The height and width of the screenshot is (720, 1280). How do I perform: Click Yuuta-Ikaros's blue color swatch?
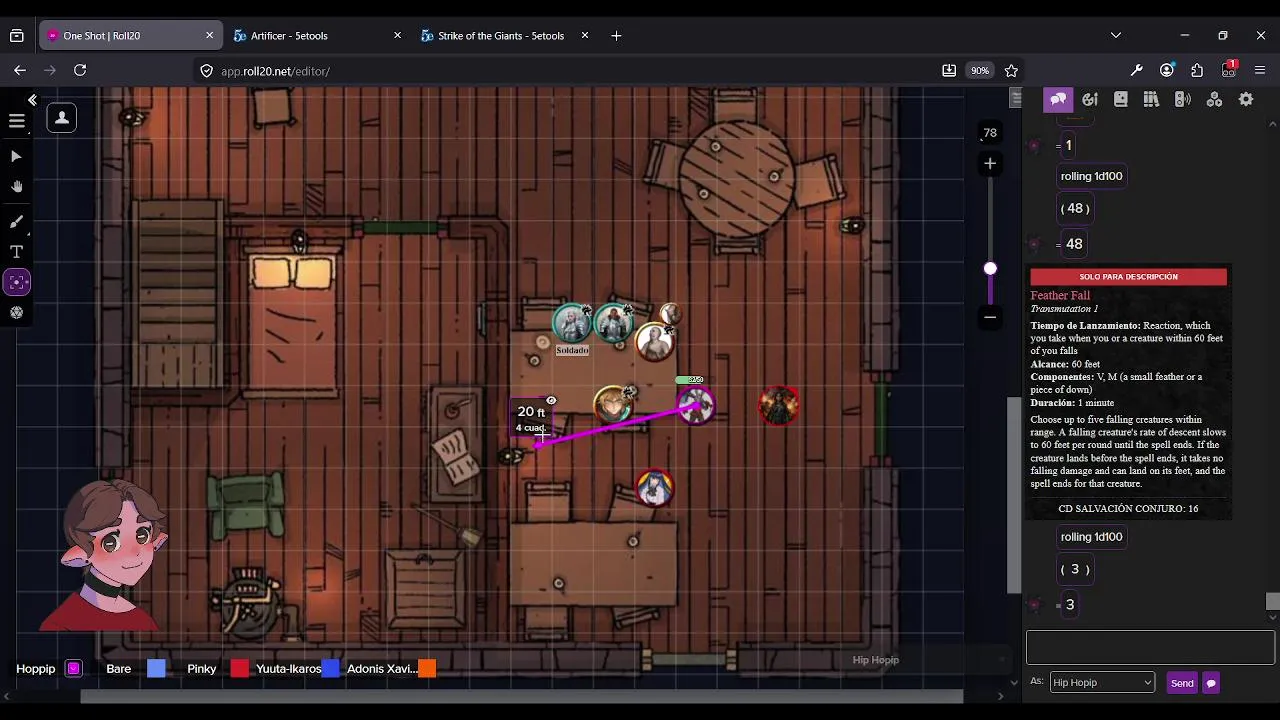[330, 669]
